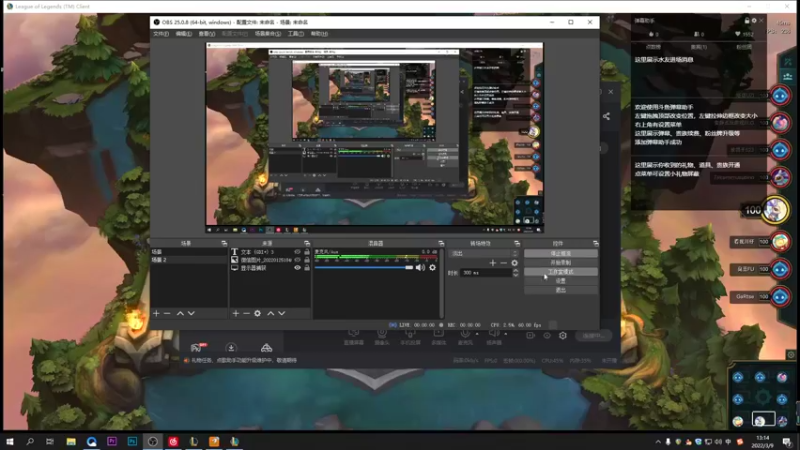Remove scene transition with minus icon
Viewport: 800px width, 450px height.
(504, 263)
